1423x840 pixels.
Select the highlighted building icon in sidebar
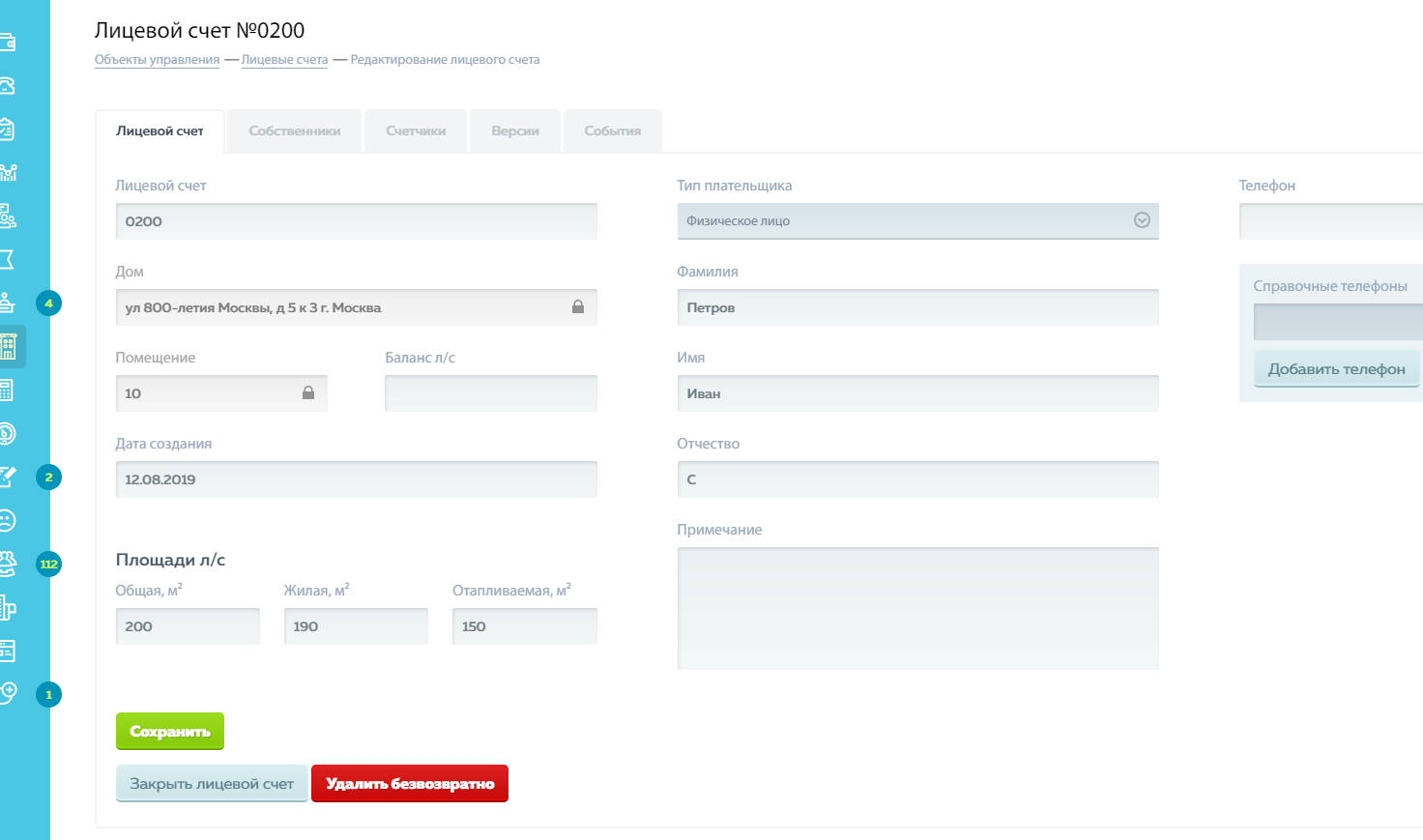[10, 346]
